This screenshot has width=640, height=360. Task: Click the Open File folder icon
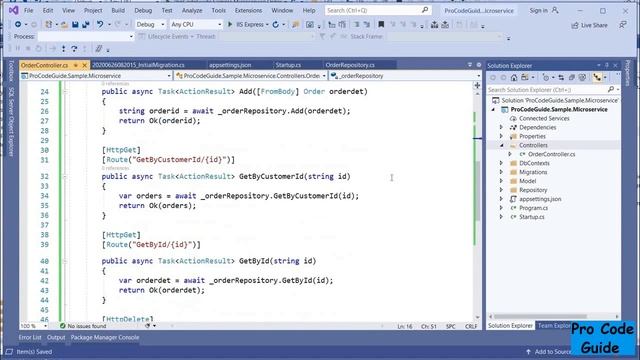[x=64, y=25]
